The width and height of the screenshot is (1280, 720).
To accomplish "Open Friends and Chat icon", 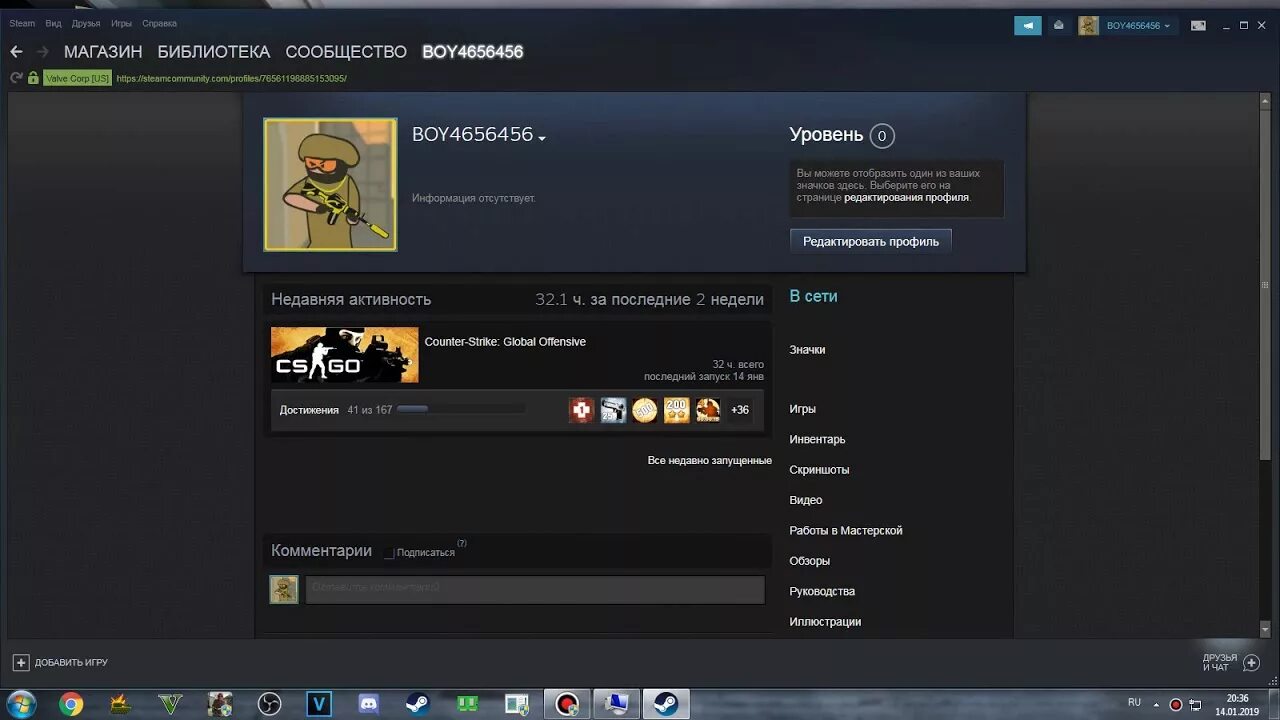I will [x=1251, y=662].
